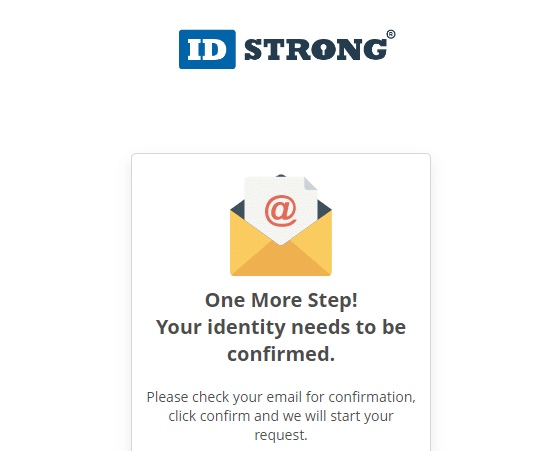Click the word 'confirmed.' in the heading

point(281,354)
